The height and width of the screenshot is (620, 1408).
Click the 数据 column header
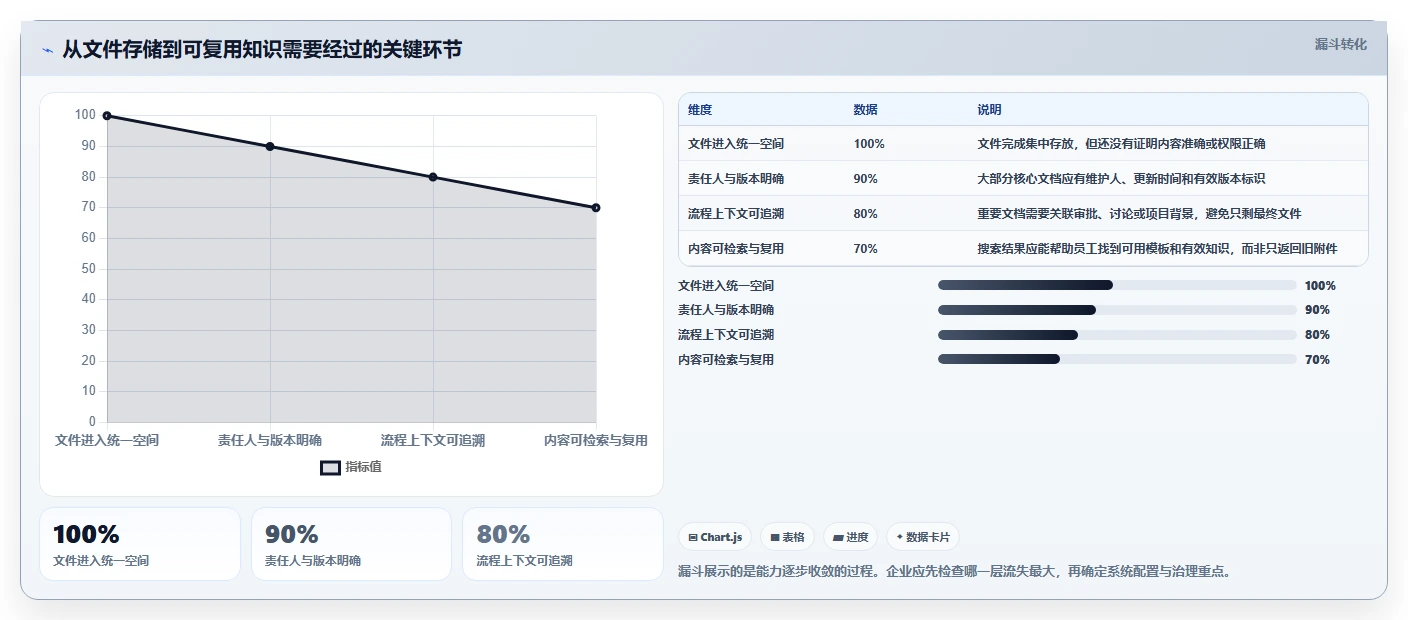click(x=866, y=110)
